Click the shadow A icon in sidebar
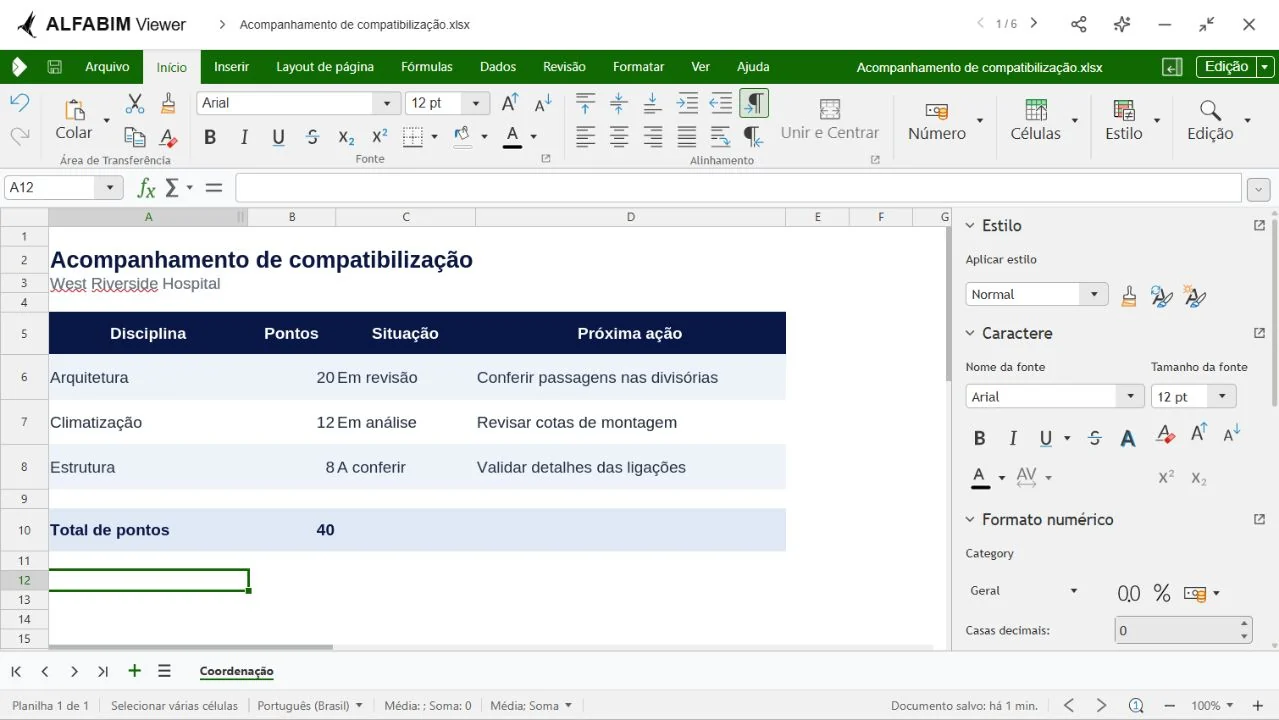Viewport: 1279px width, 720px height. 1128,438
